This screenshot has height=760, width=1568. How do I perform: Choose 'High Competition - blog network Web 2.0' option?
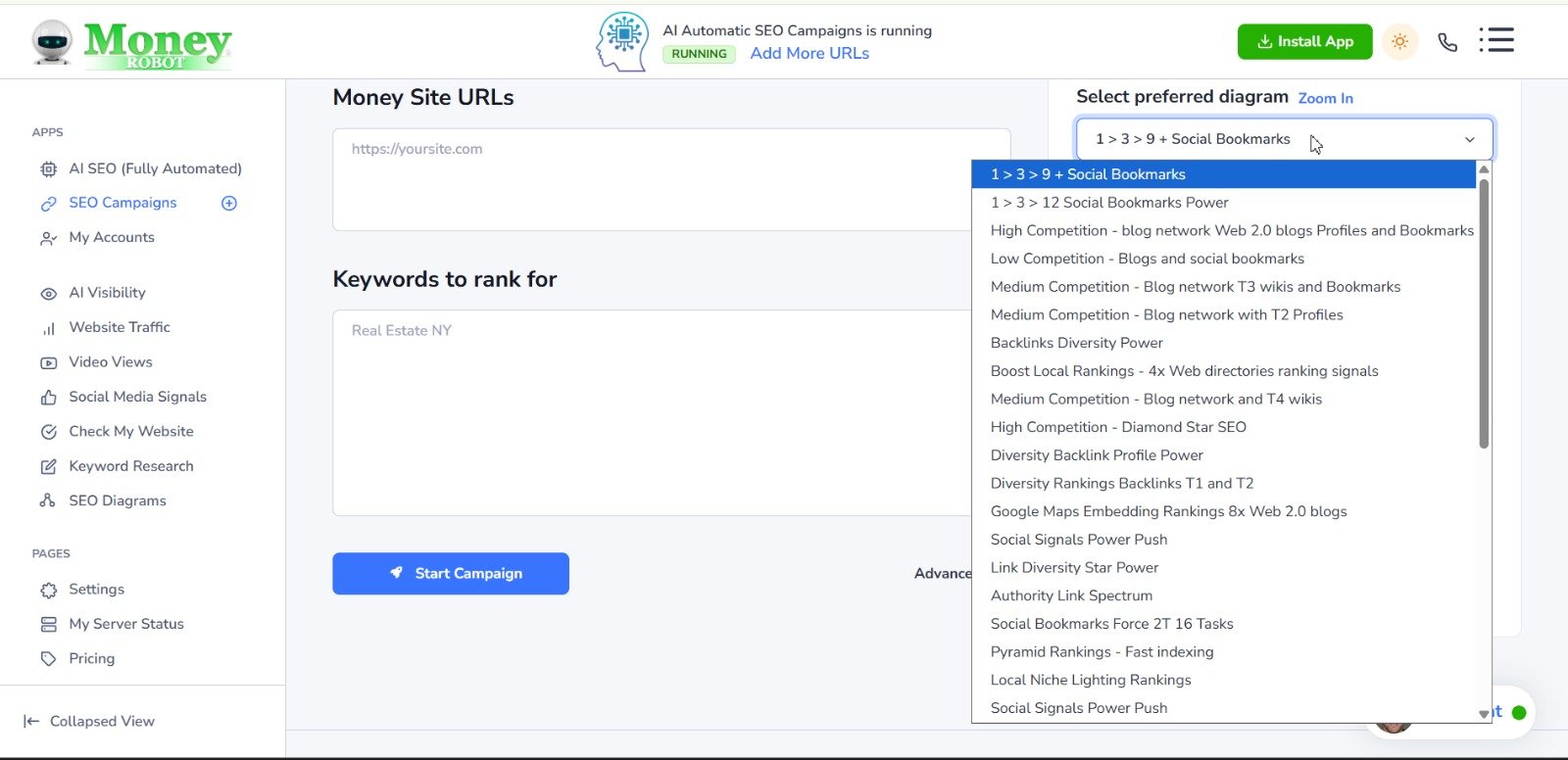pos(1223,231)
